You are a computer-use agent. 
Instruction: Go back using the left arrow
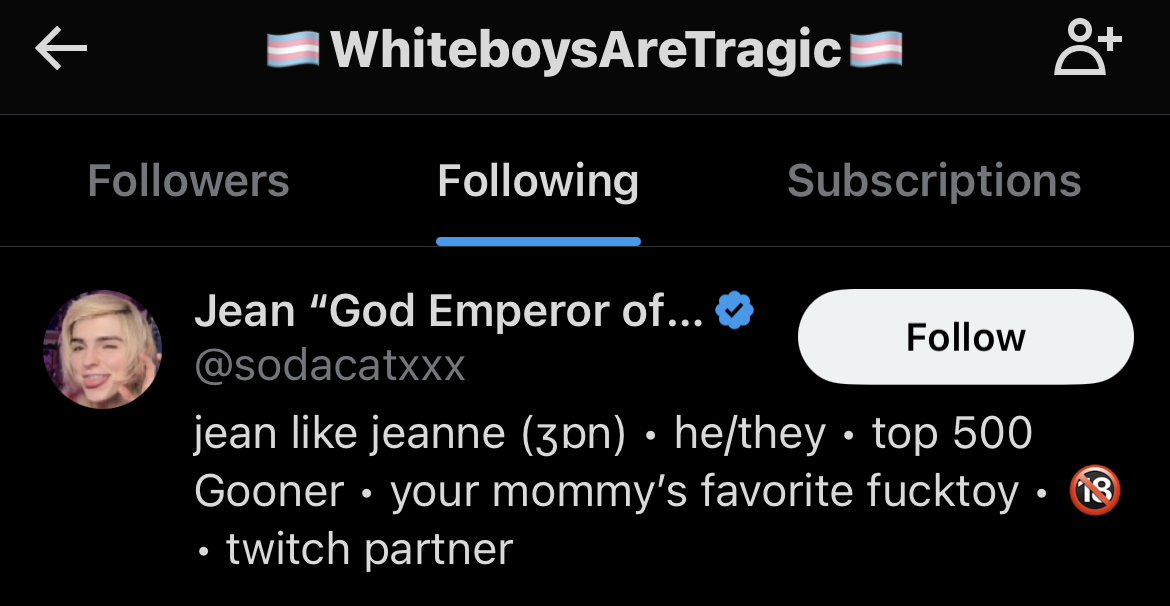(x=61, y=49)
